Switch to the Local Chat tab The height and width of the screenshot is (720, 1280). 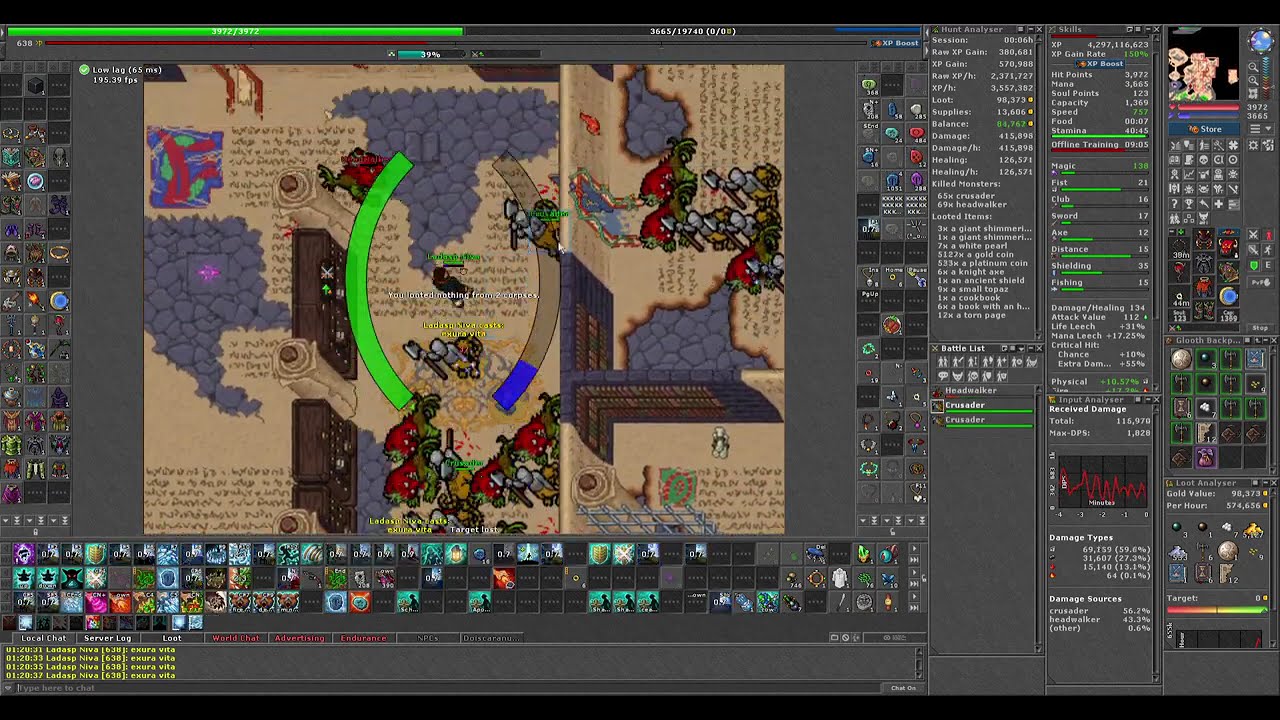coord(44,638)
